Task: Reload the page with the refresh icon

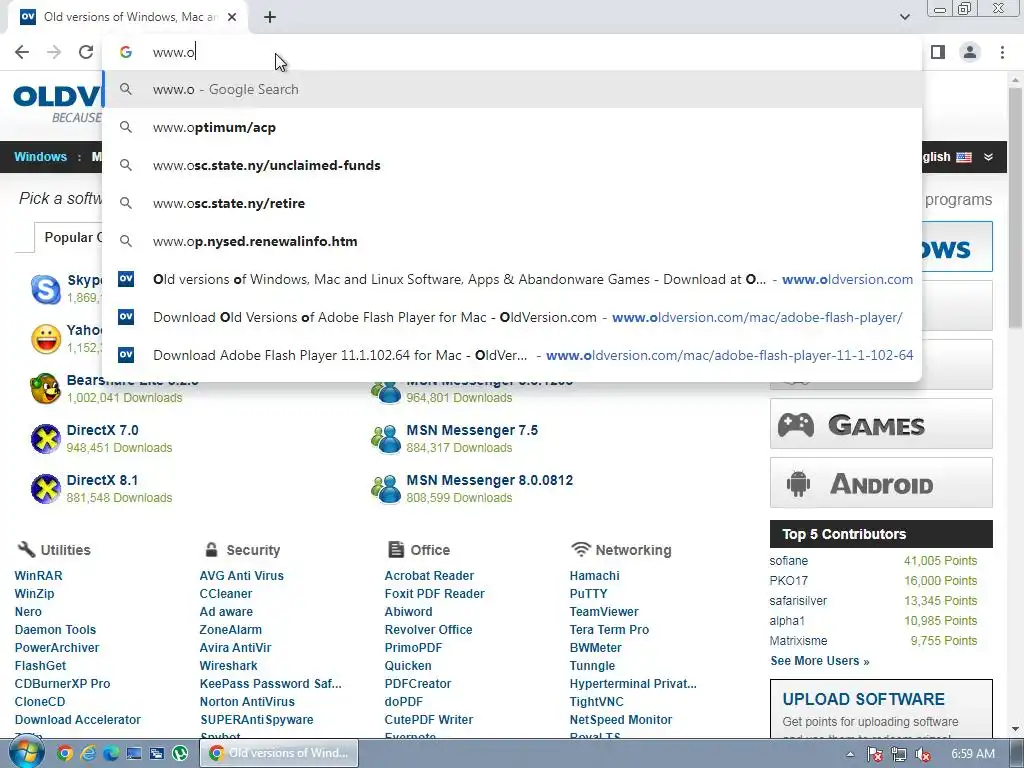Action: pos(86,52)
